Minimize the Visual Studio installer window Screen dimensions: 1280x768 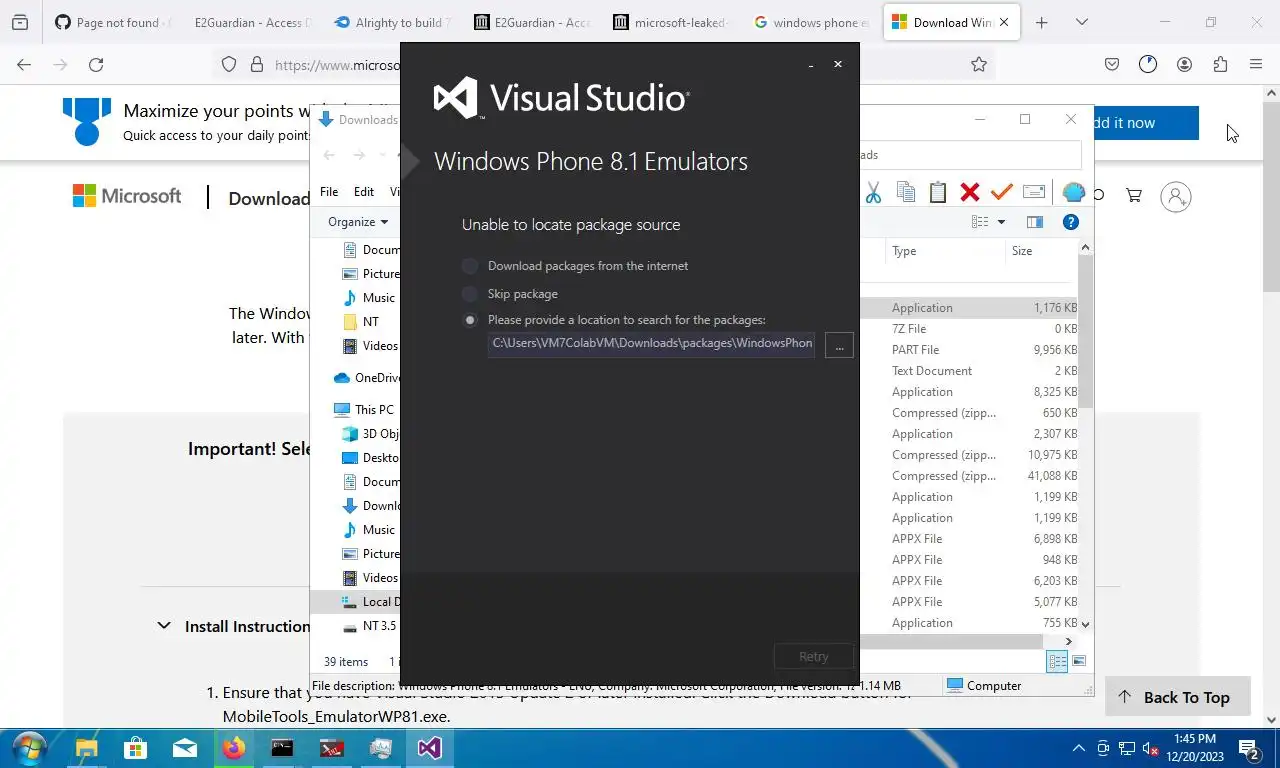(811, 64)
